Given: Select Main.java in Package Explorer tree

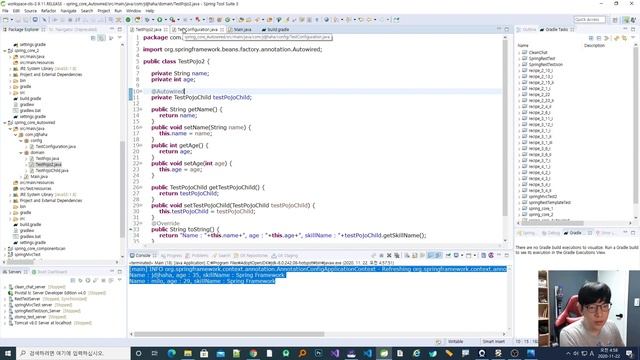Looking at the screenshot, I should pos(39,177).
